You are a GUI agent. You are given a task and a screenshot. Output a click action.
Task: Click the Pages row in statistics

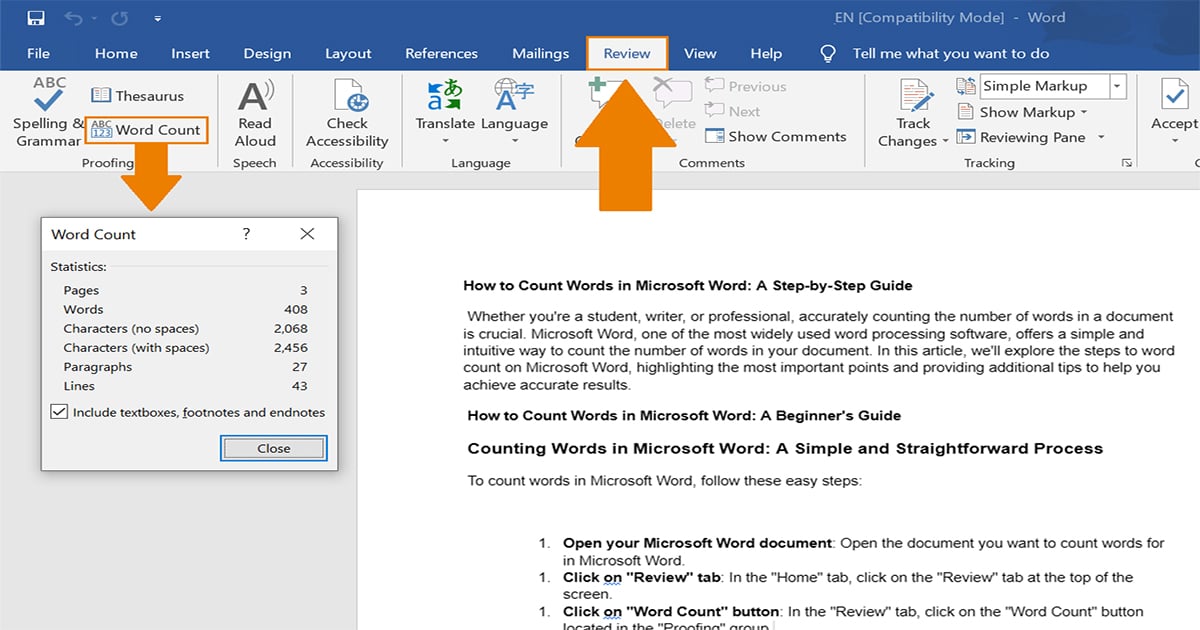pos(185,291)
